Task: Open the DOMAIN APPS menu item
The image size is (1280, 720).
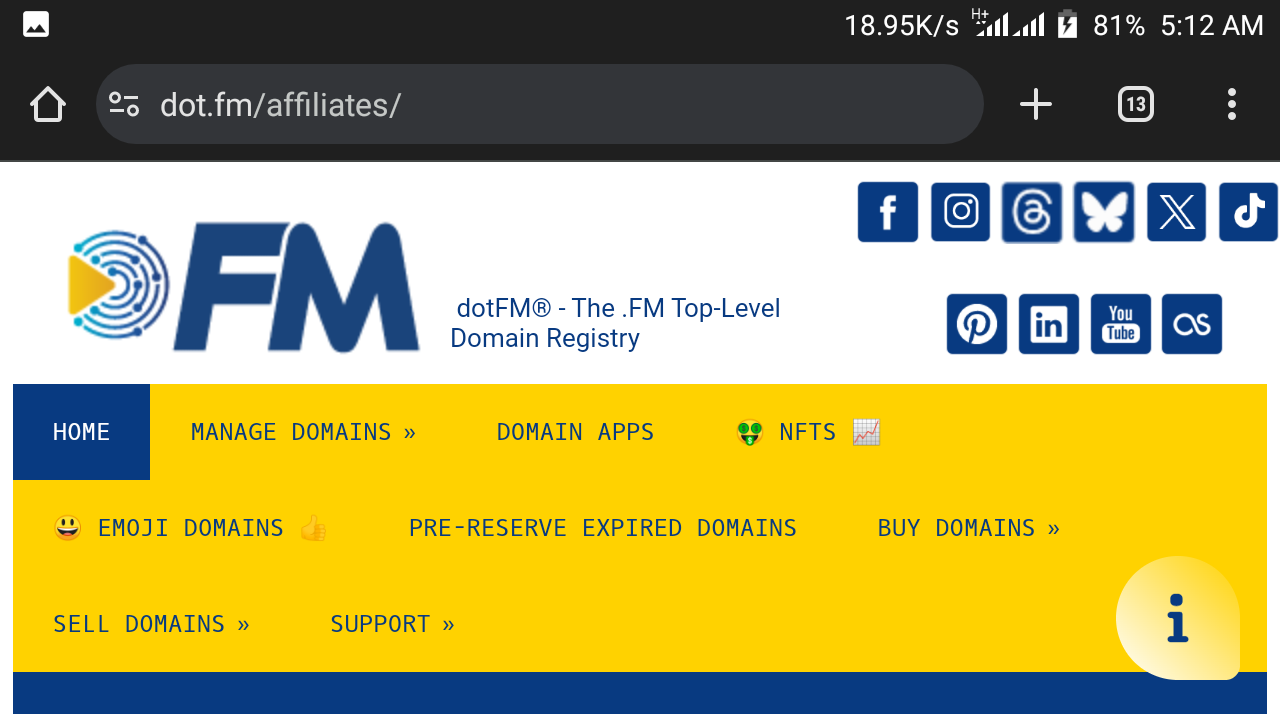Action: click(x=575, y=432)
